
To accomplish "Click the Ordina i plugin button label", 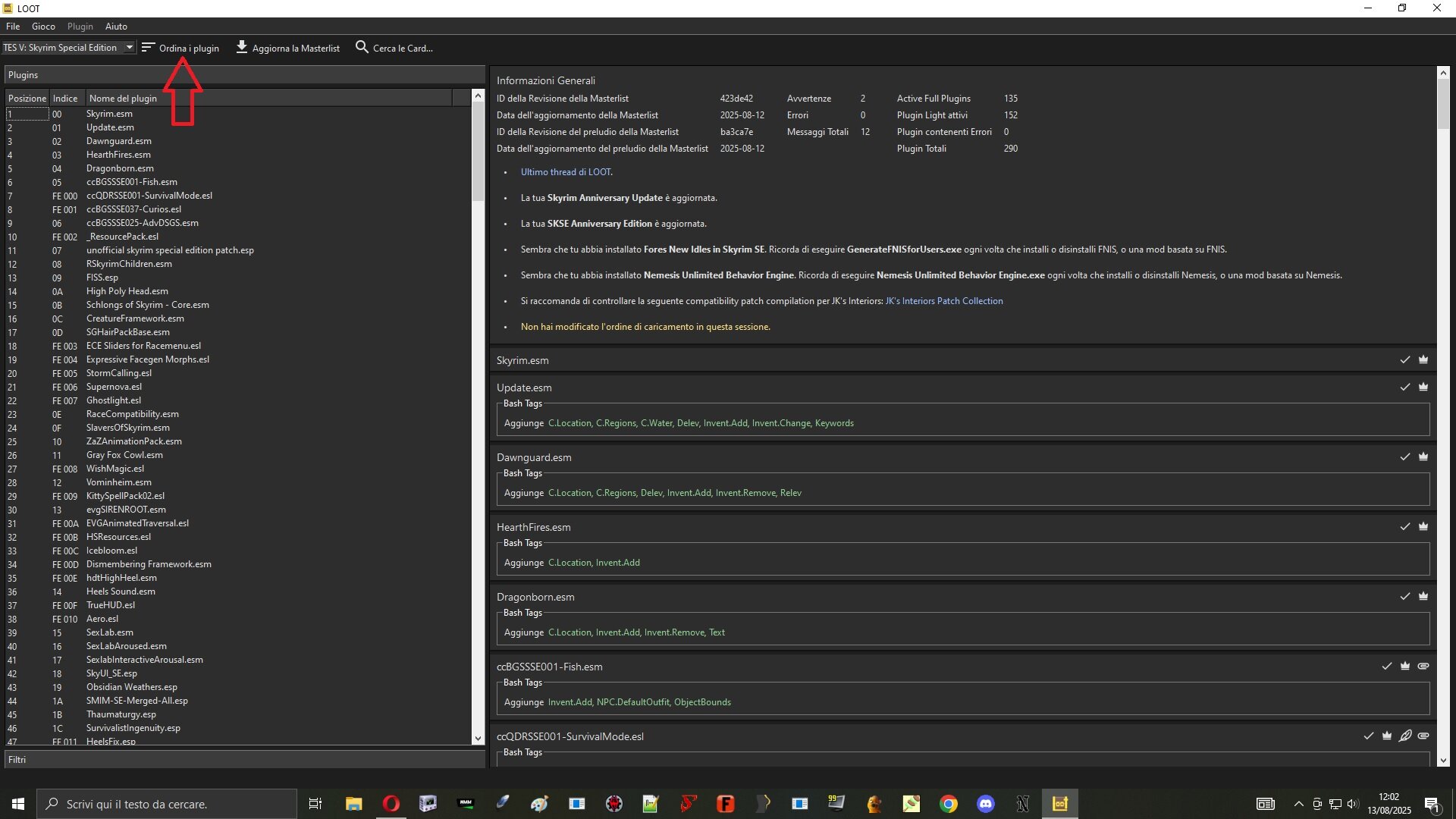I will pos(189,49).
